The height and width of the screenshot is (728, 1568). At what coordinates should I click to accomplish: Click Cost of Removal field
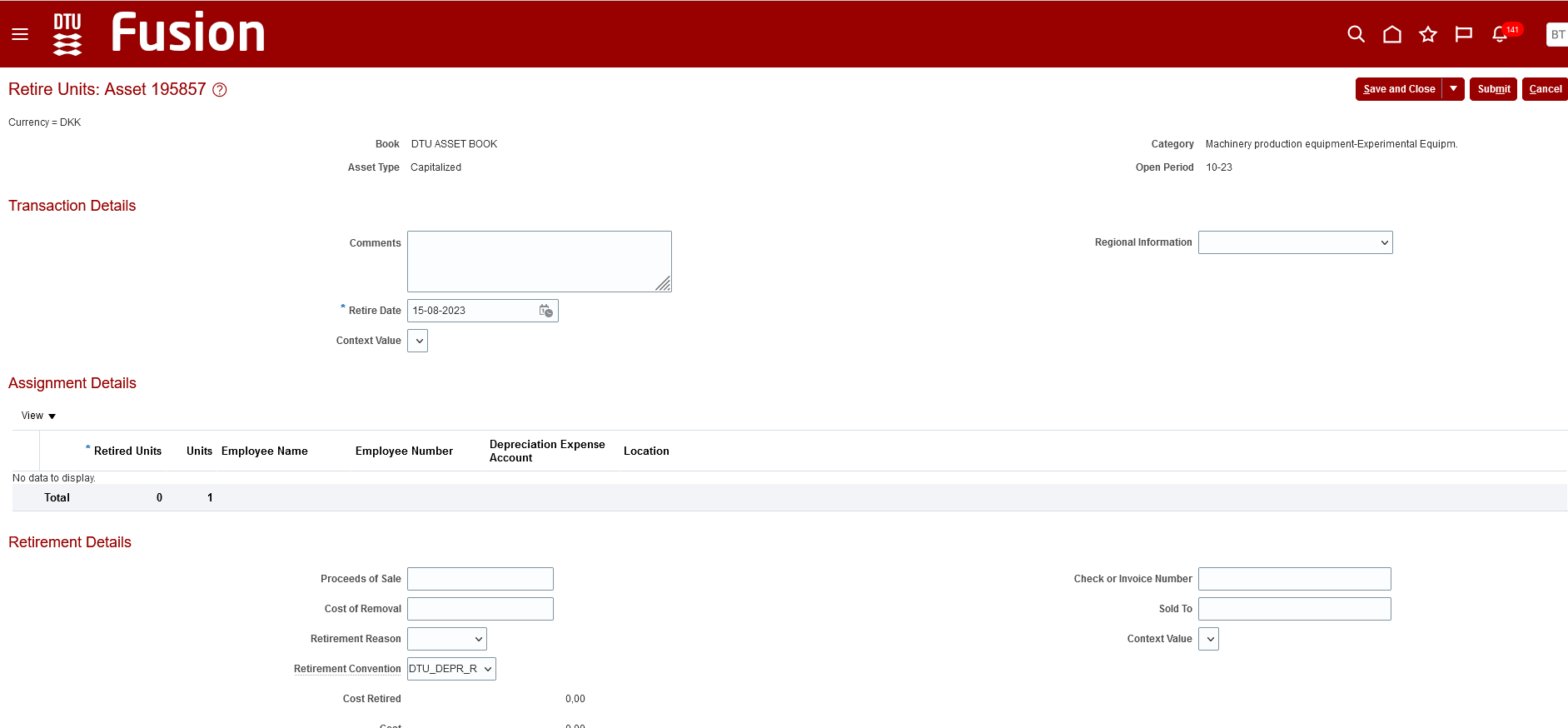(x=480, y=609)
